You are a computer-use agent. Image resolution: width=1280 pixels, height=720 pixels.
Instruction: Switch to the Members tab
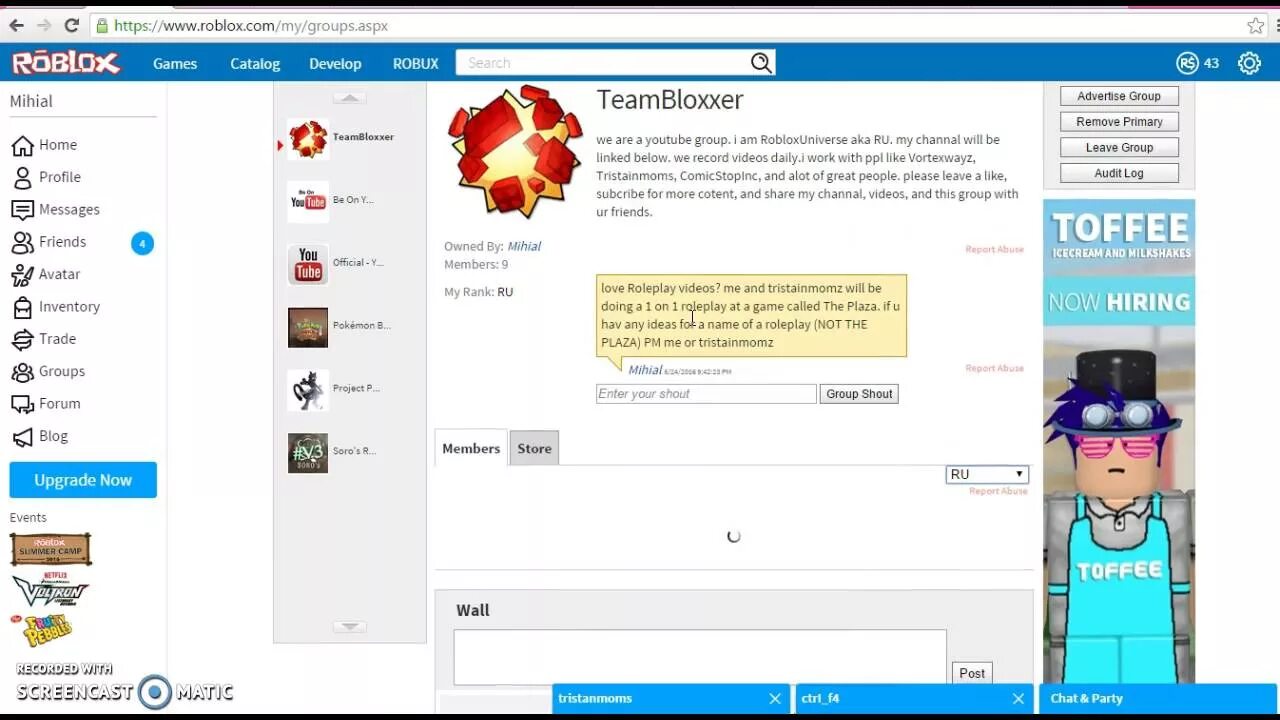pyautogui.click(x=471, y=449)
